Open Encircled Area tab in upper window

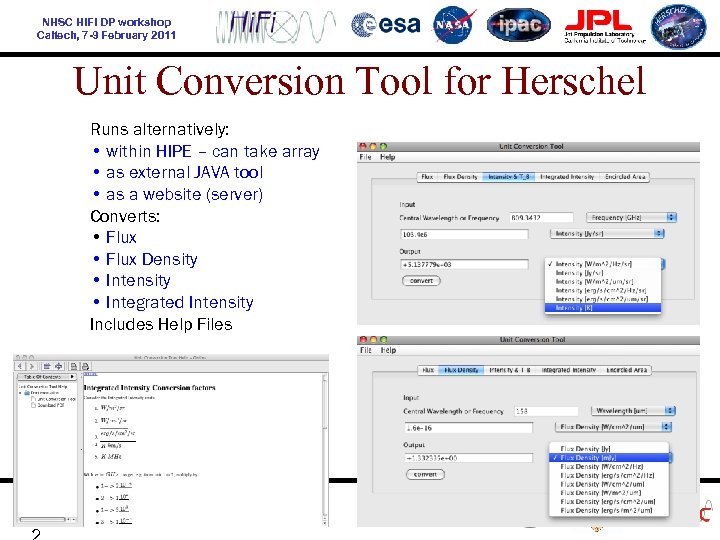click(x=624, y=177)
